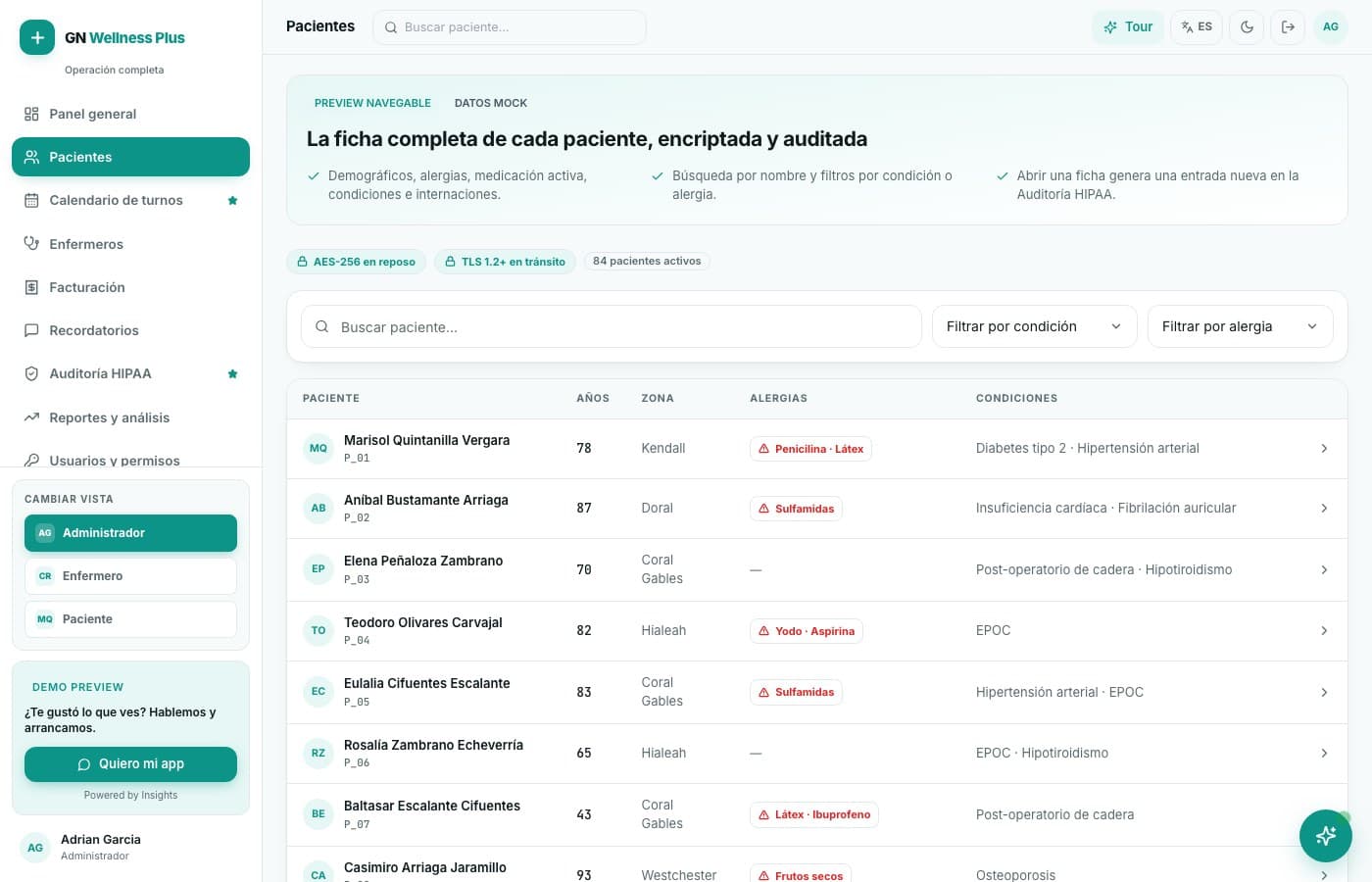Click Sulfamidas badge in Aníbal's row
1372x882 pixels.
(x=796, y=509)
